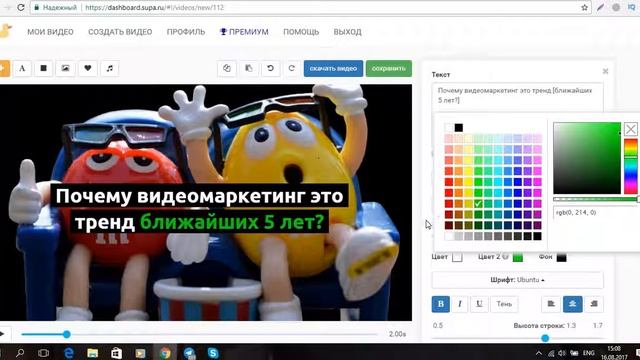Click the browser reload button

tap(21, 7)
